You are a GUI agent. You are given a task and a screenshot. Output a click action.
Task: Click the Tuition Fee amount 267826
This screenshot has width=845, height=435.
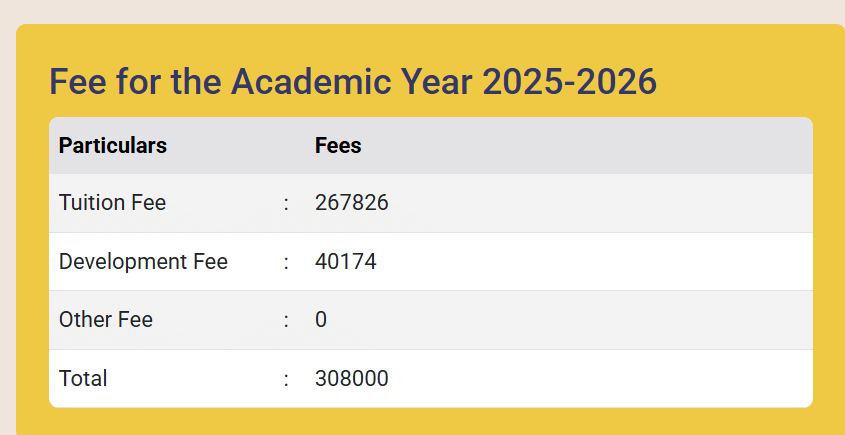tap(351, 203)
